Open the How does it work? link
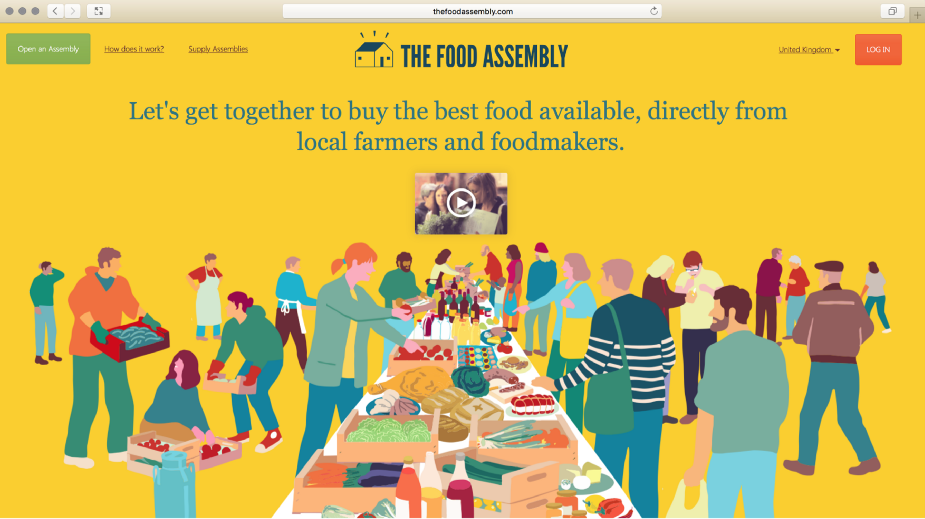Image resolution: width=925 pixels, height=519 pixels. (134, 49)
